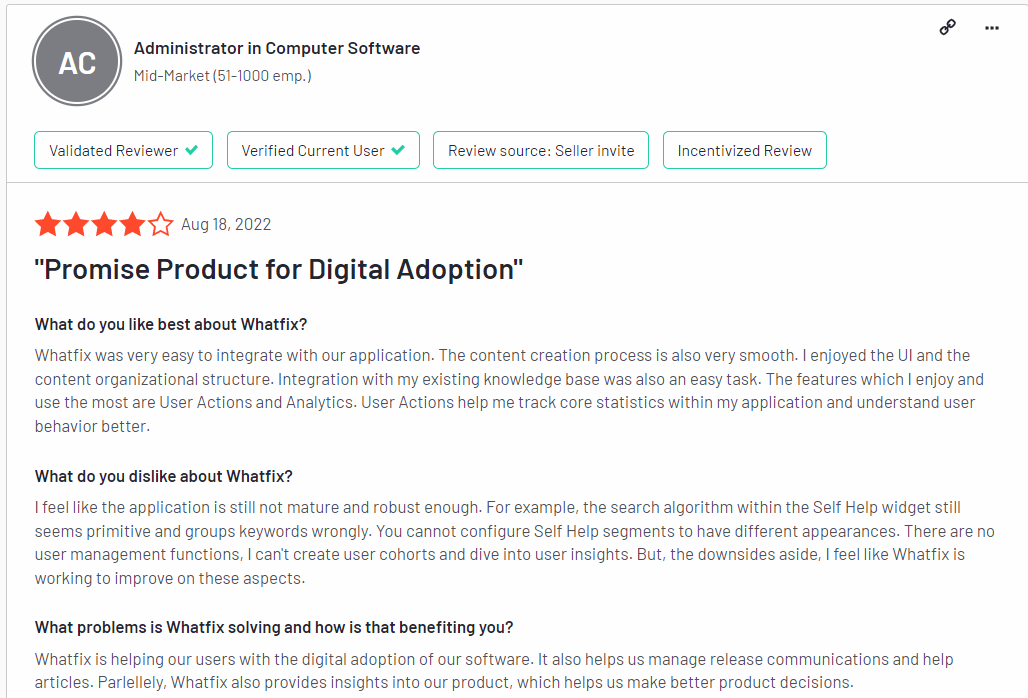1028x698 pixels.
Task: Click "What do you dislike about Whatfix?" heading
Action: (x=164, y=476)
